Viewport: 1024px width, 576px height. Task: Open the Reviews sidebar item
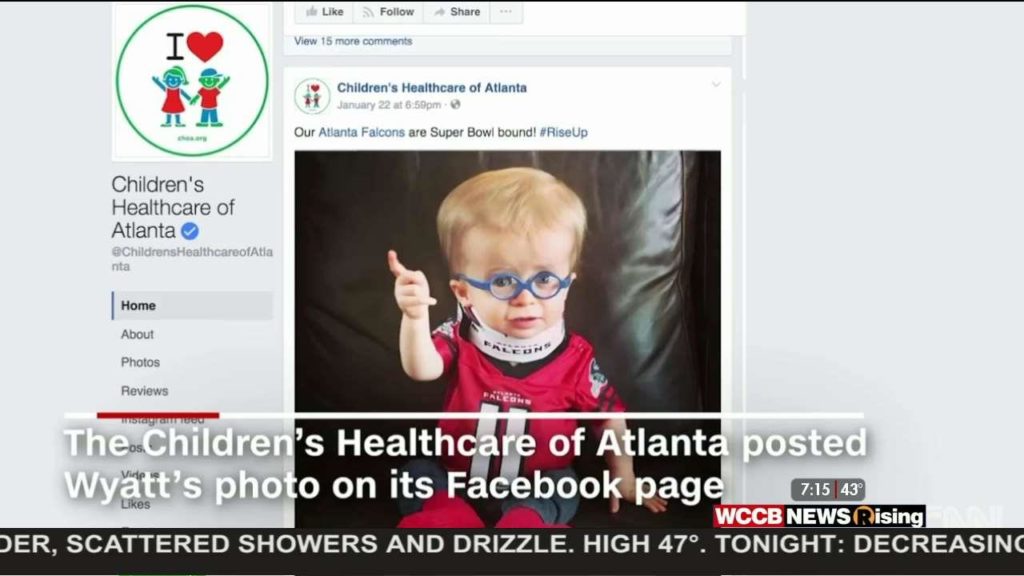click(x=144, y=391)
